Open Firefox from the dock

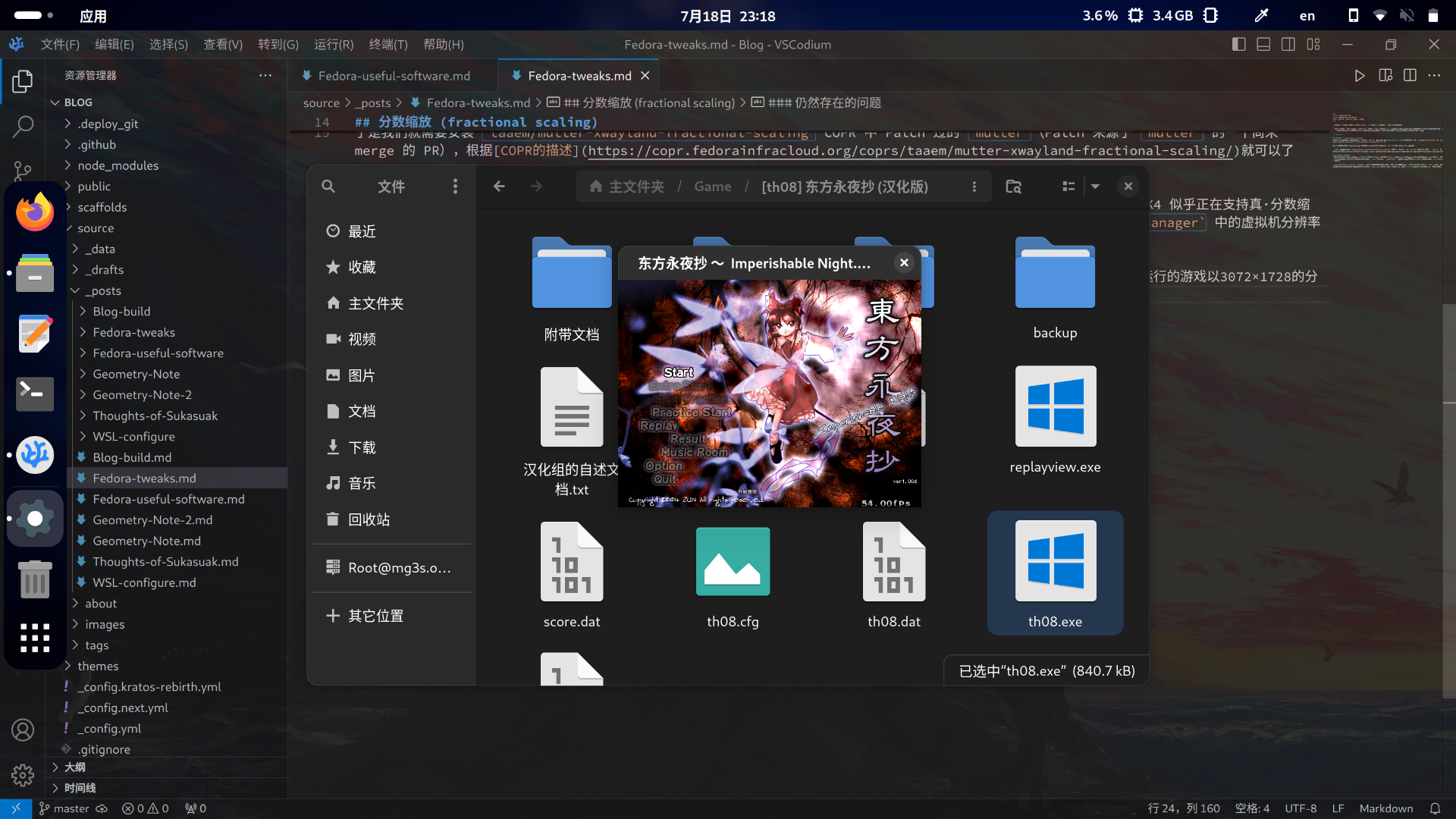pos(35,213)
